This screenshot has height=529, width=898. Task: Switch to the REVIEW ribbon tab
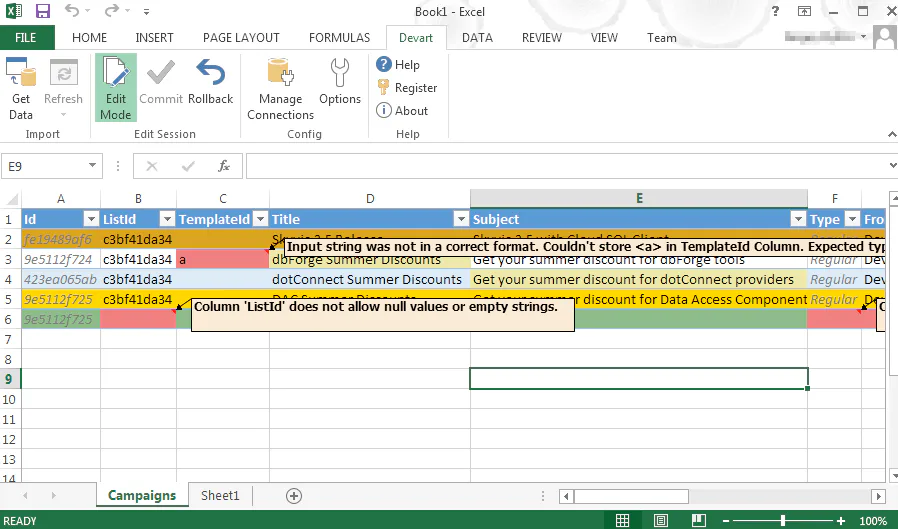pyautogui.click(x=542, y=38)
